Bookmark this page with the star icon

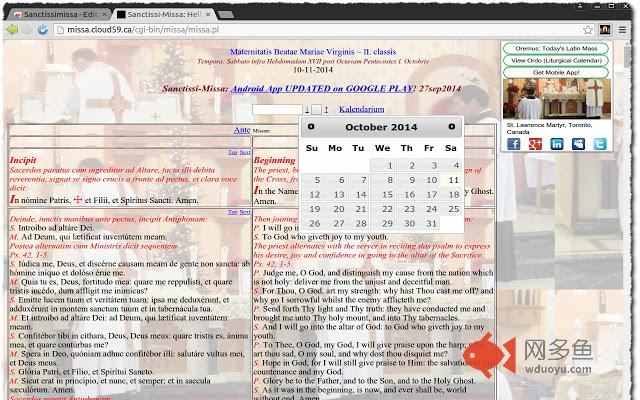pyautogui.click(x=587, y=29)
